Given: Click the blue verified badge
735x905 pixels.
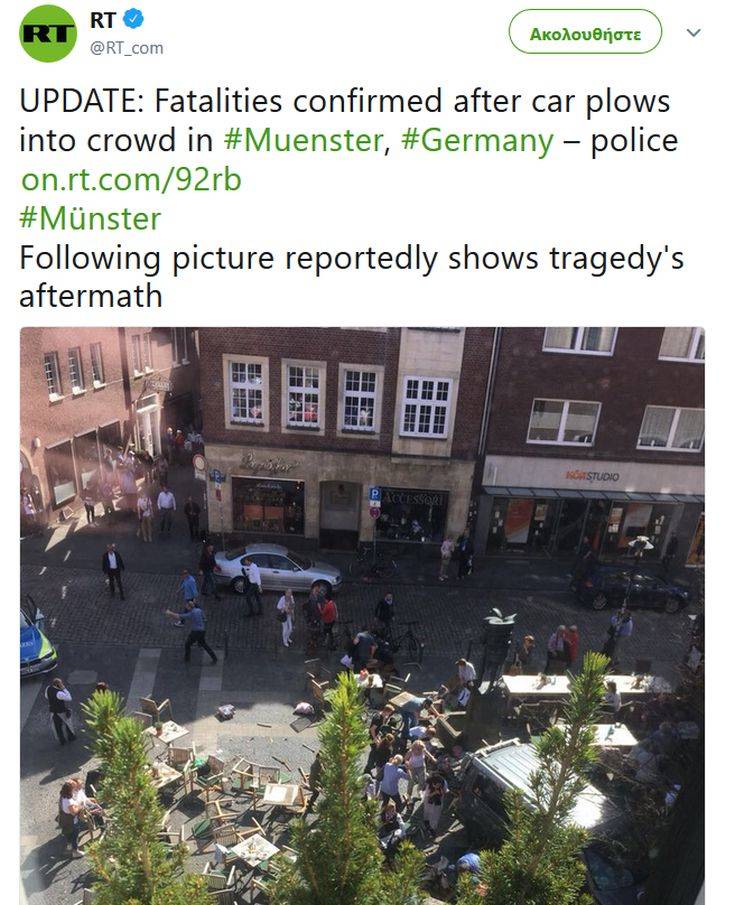Looking at the screenshot, I should click(134, 20).
